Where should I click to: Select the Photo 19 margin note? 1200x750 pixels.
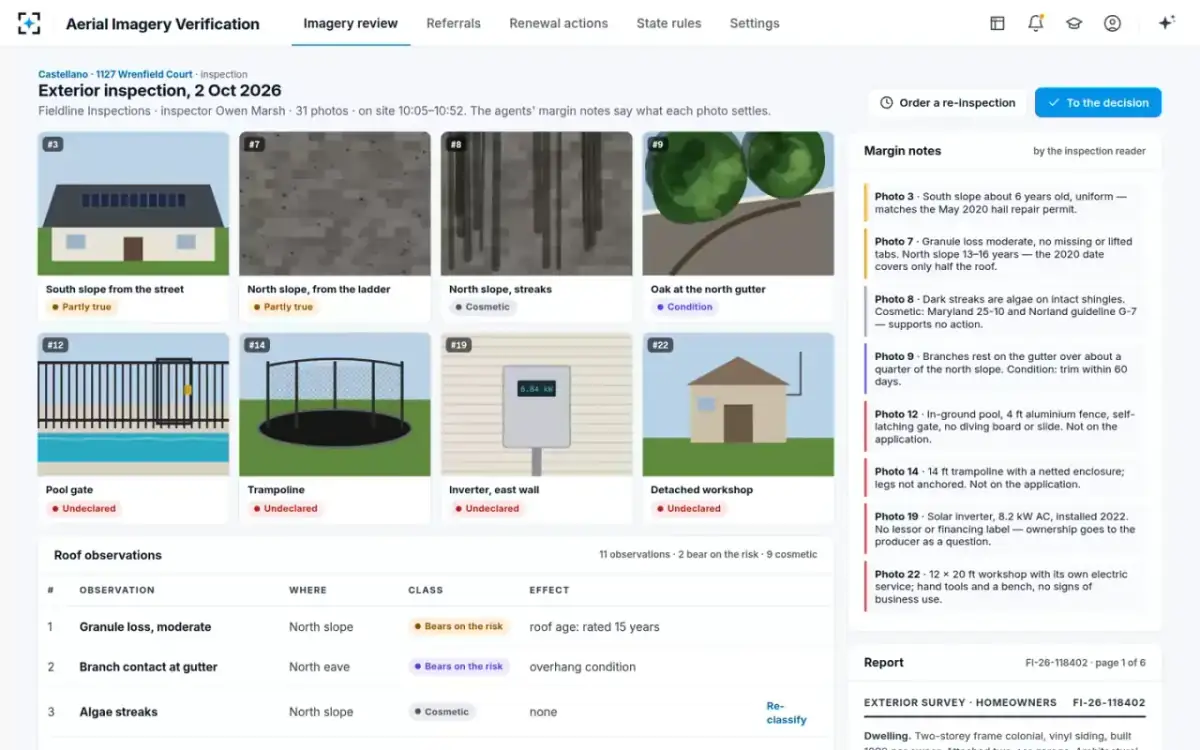point(1005,529)
